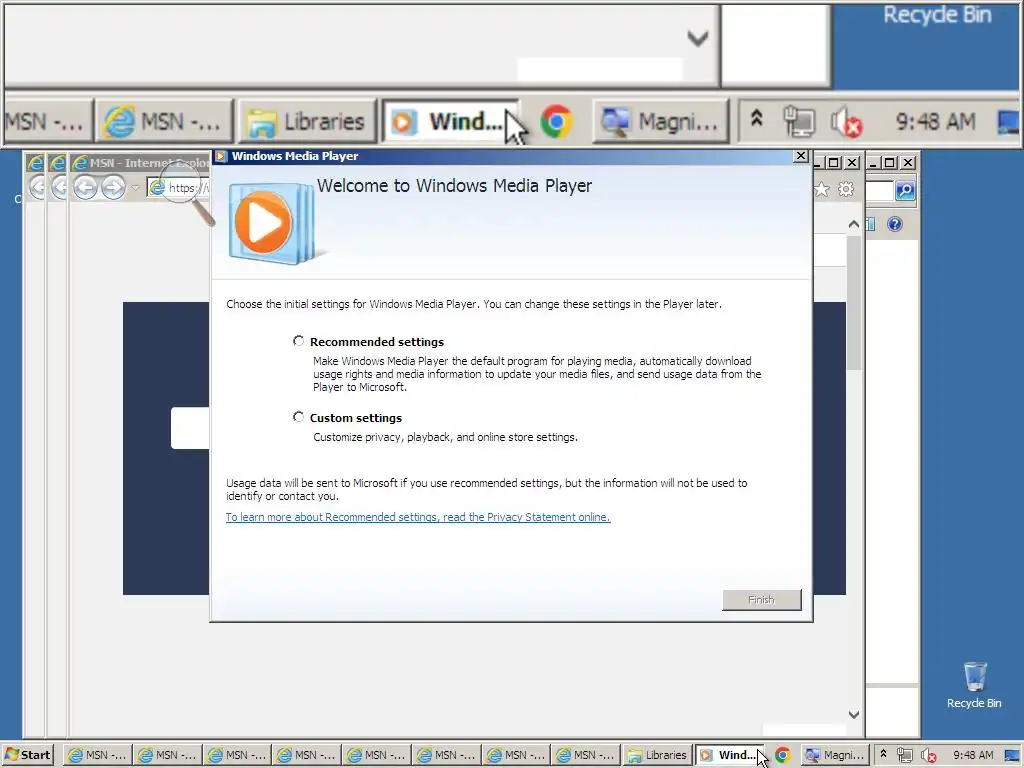Click the Internet Explorer vertical scrollbar thumb

tap(854, 302)
